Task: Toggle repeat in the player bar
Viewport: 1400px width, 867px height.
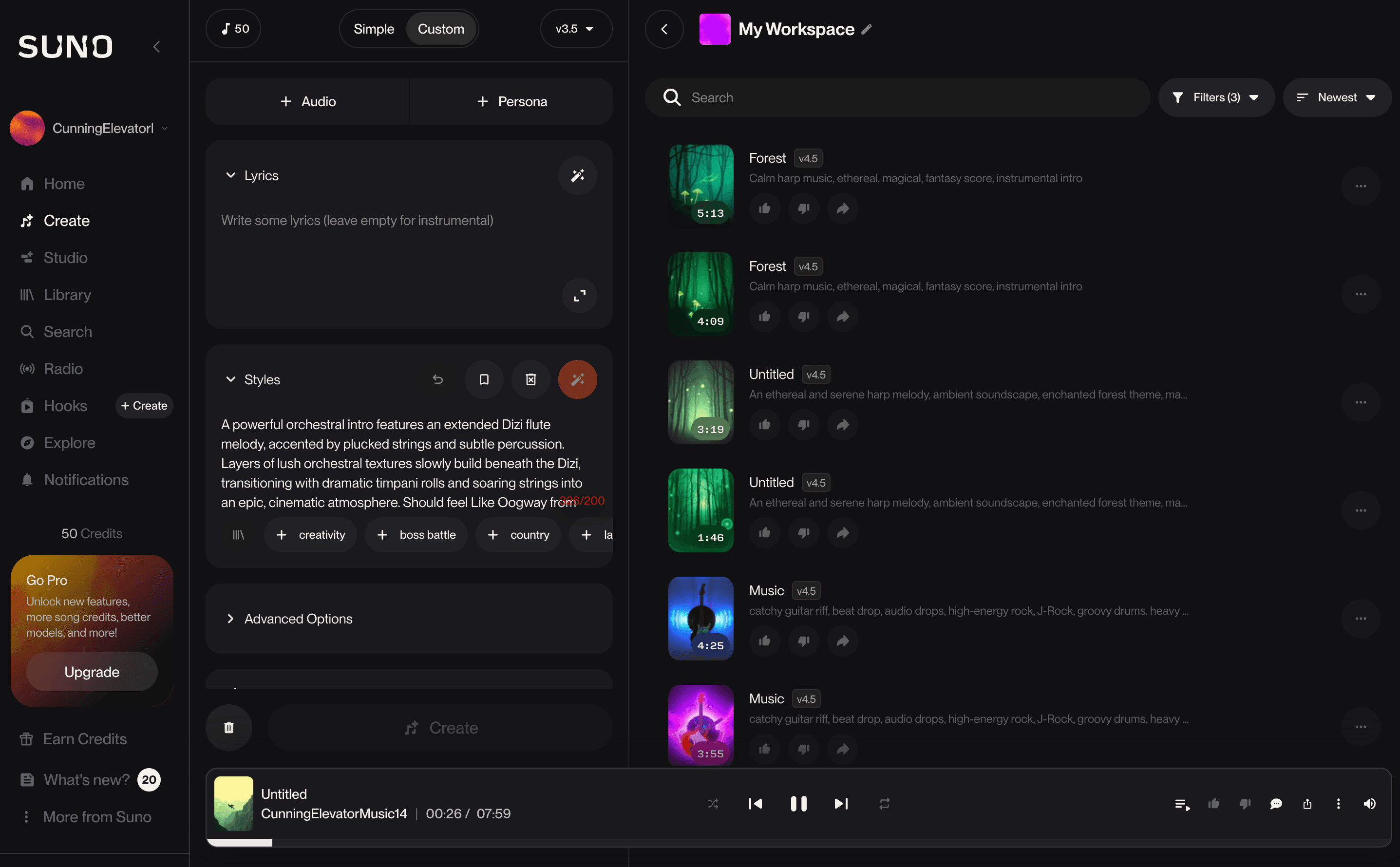Action: coord(884,804)
